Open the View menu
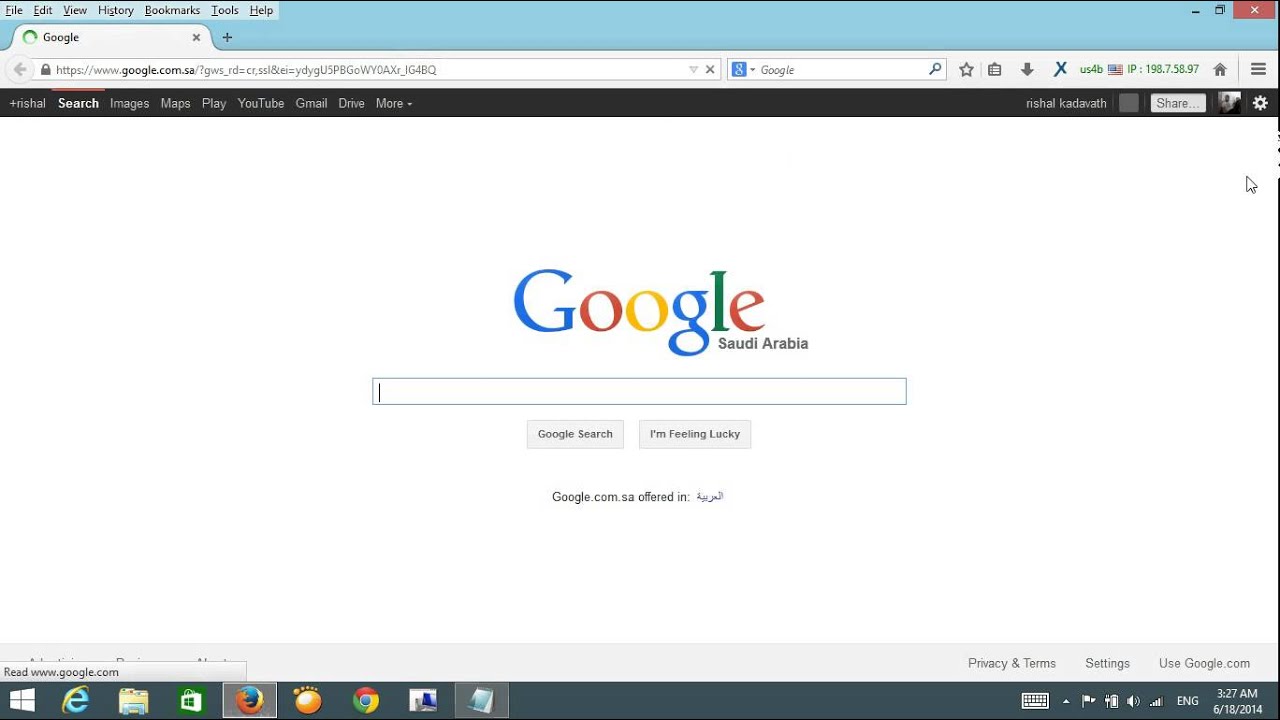 (75, 10)
